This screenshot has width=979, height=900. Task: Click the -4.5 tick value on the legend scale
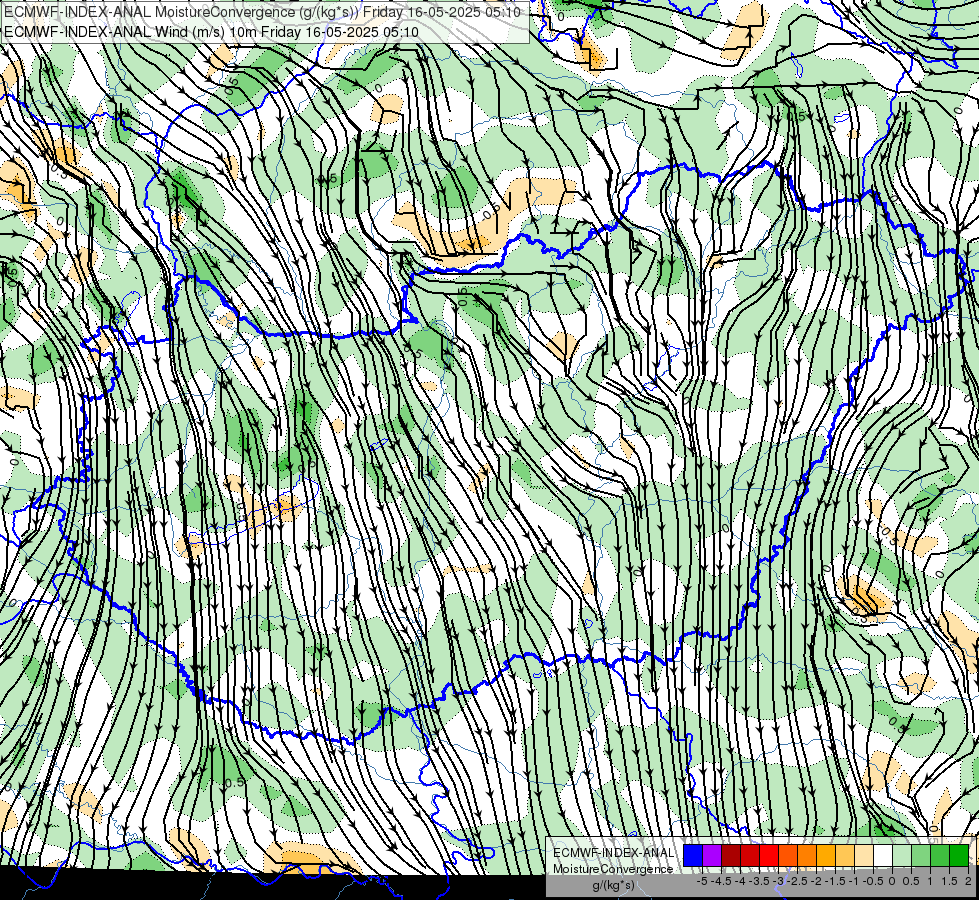tap(721, 881)
